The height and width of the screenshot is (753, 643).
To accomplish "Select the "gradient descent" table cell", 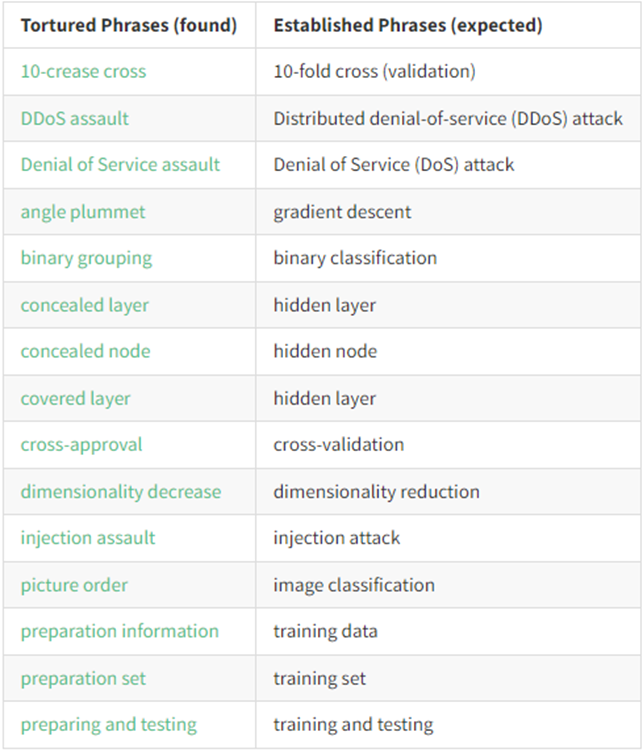I will [x=342, y=212].
